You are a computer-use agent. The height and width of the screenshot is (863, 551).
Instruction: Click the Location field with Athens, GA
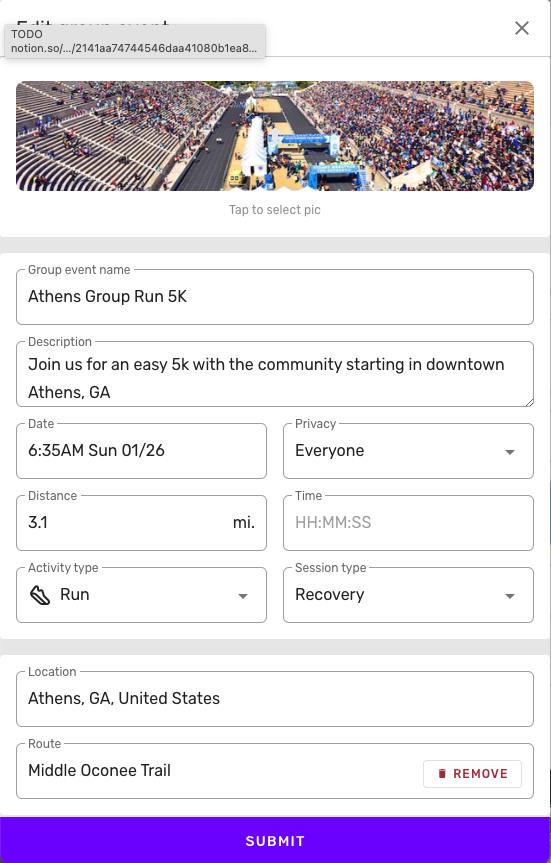click(275, 699)
